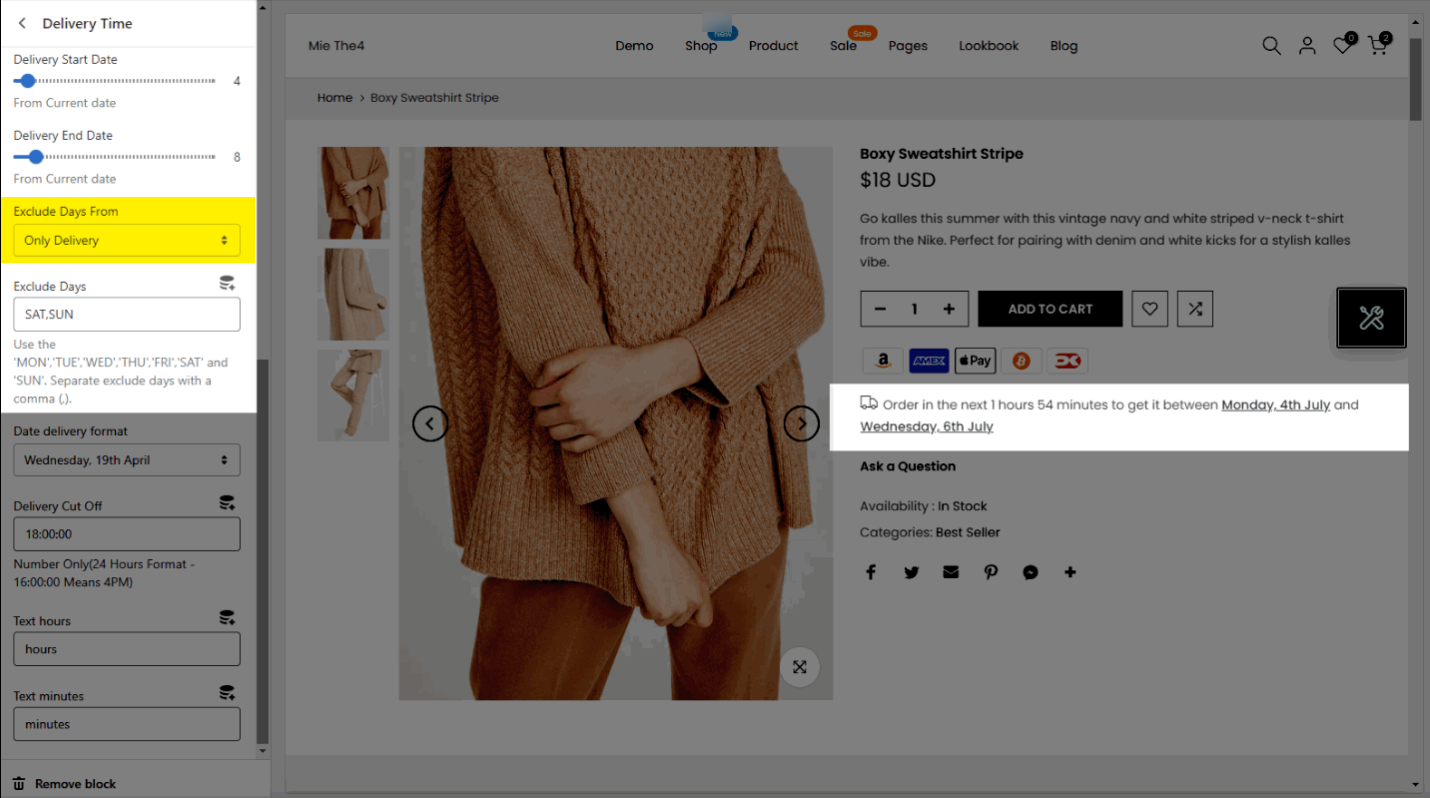This screenshot has width=1430, height=798.
Task: Open the Shop menu
Action: (x=701, y=46)
